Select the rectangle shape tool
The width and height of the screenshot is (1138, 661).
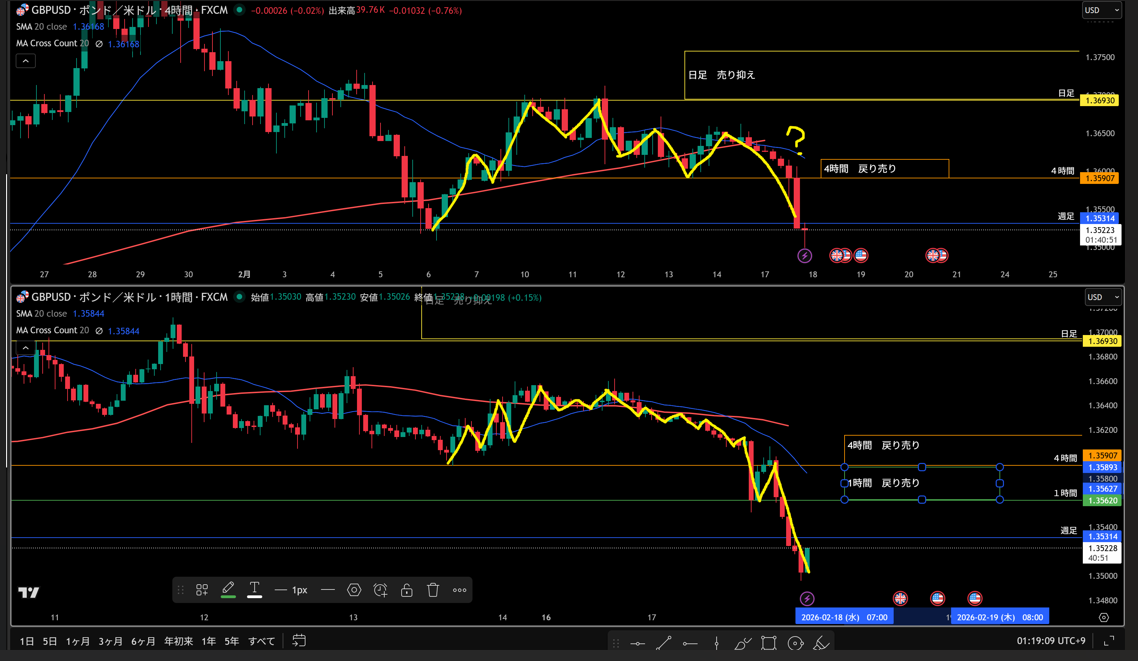click(x=769, y=643)
